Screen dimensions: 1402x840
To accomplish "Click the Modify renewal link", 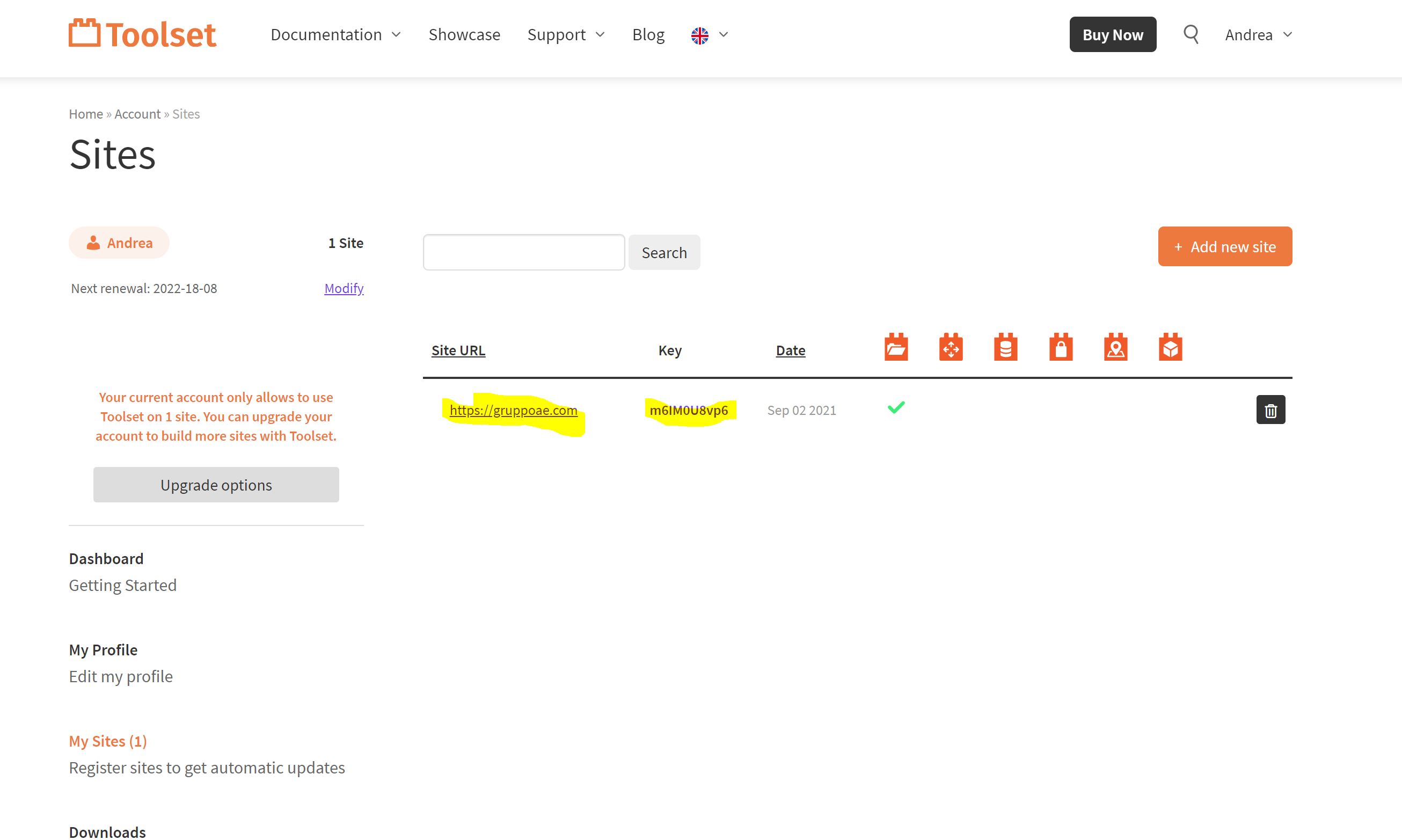I will point(344,288).
